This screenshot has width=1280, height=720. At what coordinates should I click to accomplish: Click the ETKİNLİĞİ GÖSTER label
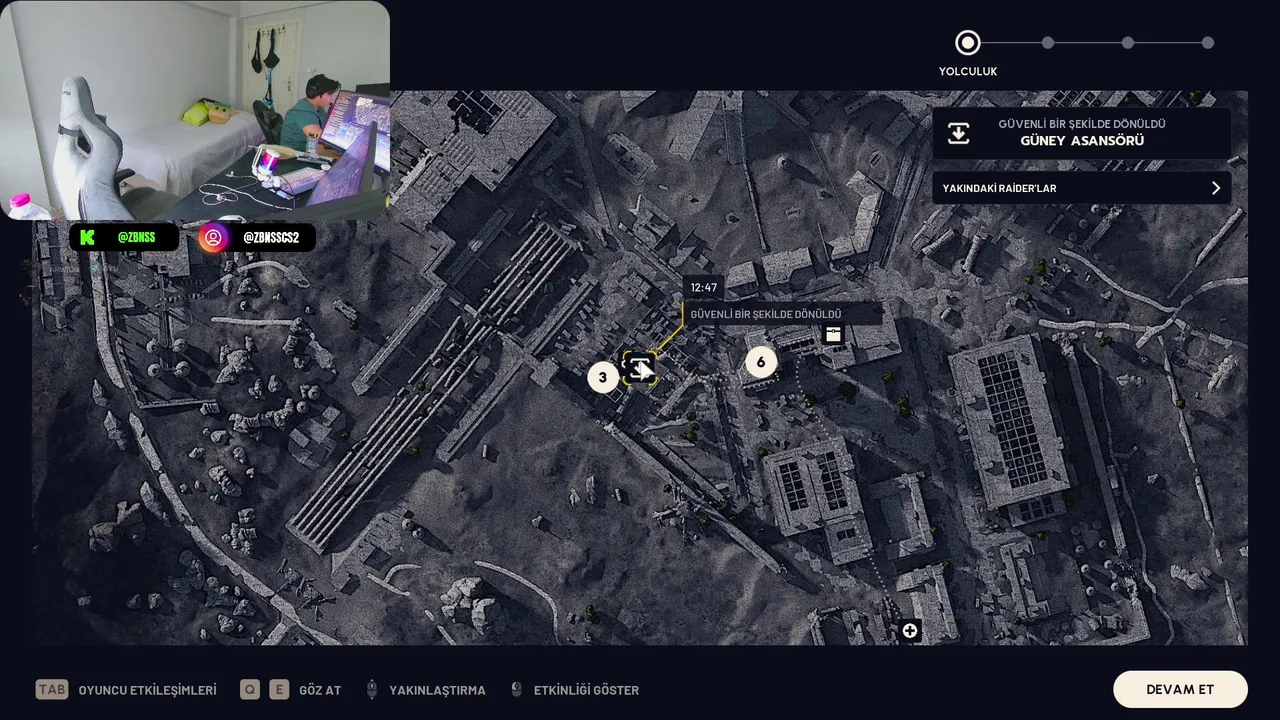point(586,690)
